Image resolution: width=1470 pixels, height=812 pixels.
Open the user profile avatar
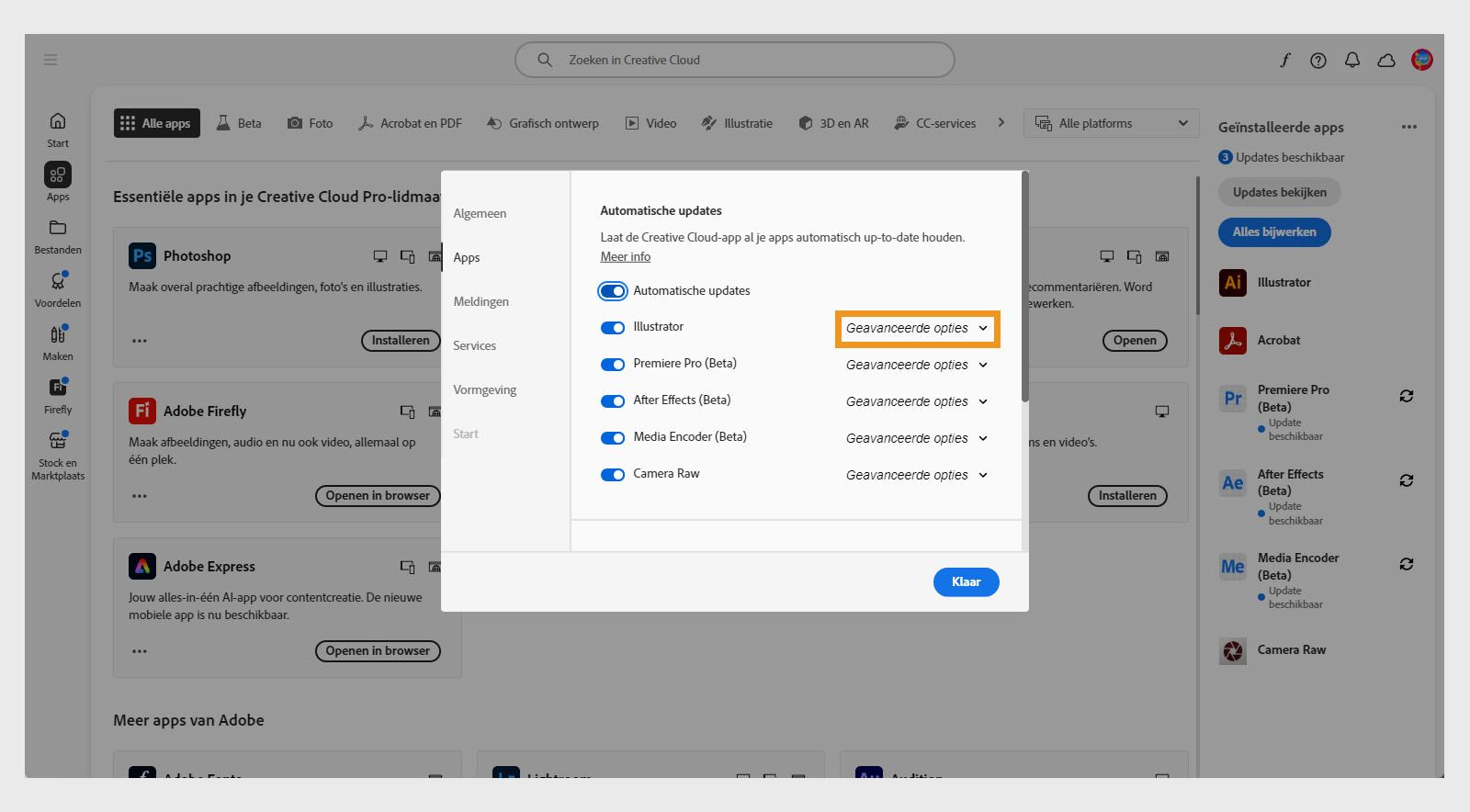1422,60
